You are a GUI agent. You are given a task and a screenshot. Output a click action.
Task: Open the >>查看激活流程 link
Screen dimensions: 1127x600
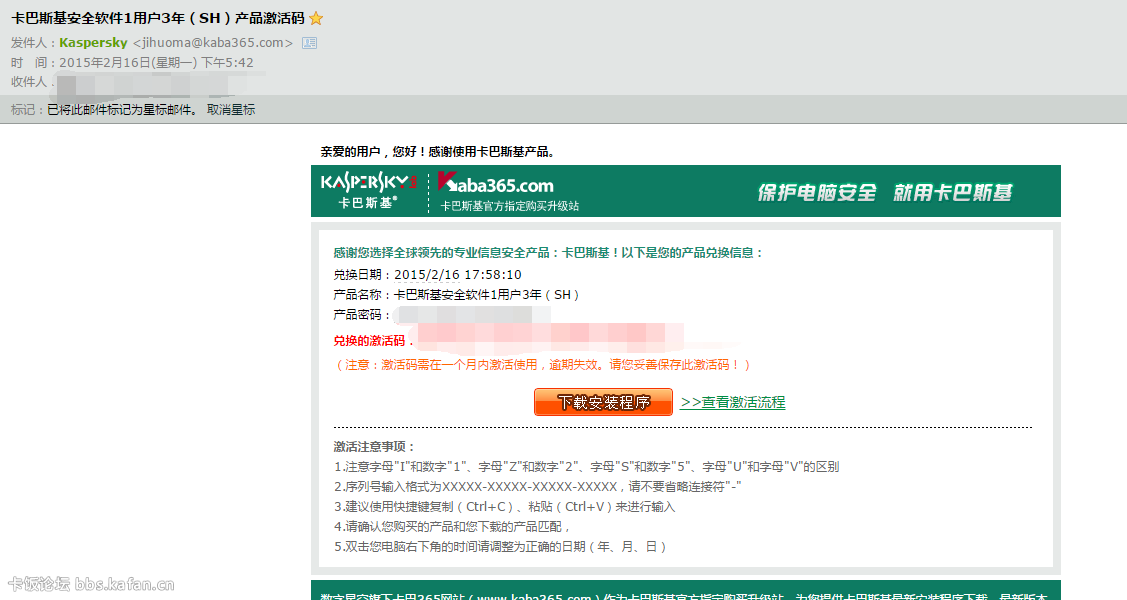[x=732, y=402]
